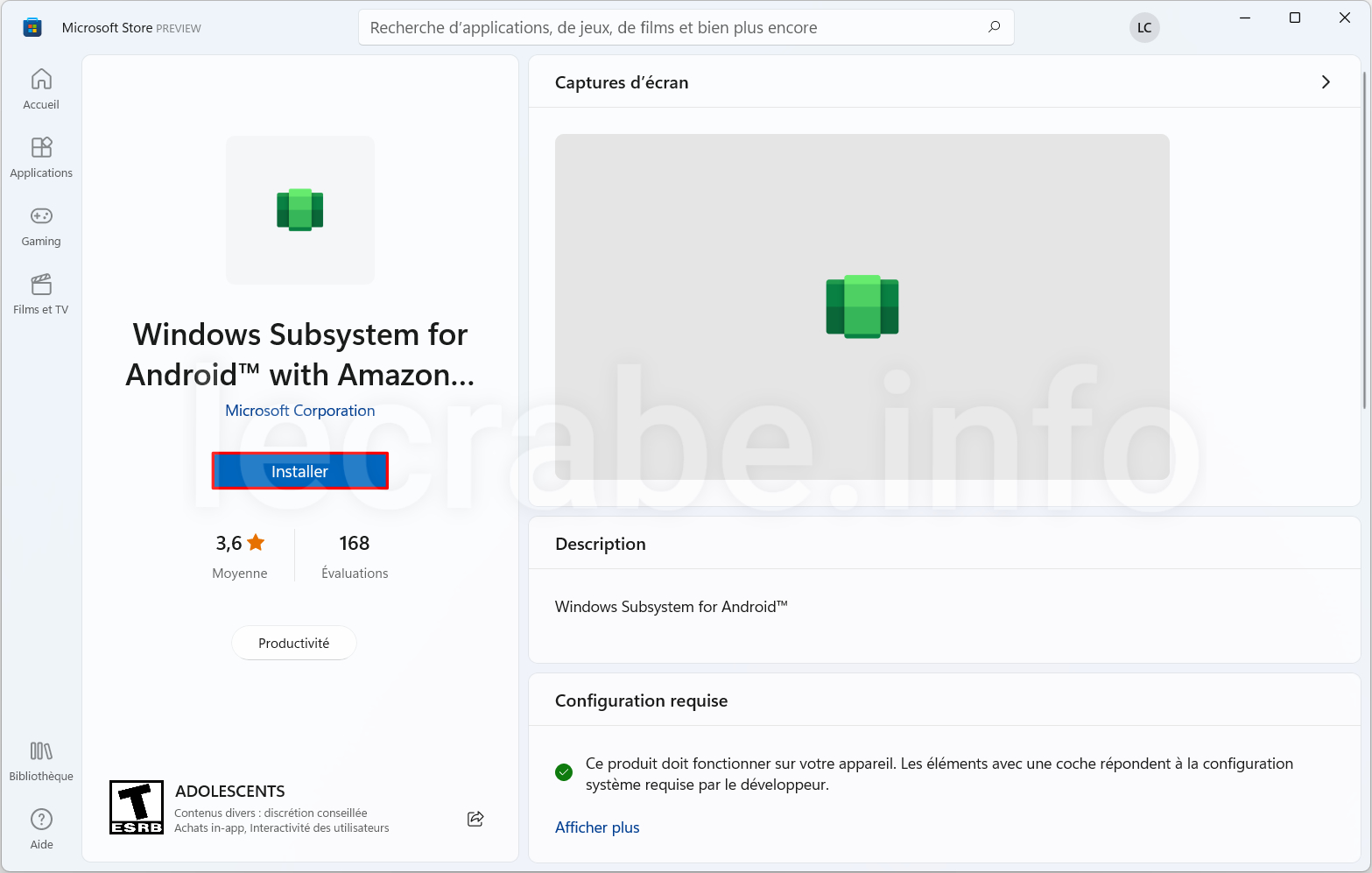Minimize the Microsoft Store window
Image resolution: width=1372 pixels, height=873 pixels.
(x=1245, y=18)
